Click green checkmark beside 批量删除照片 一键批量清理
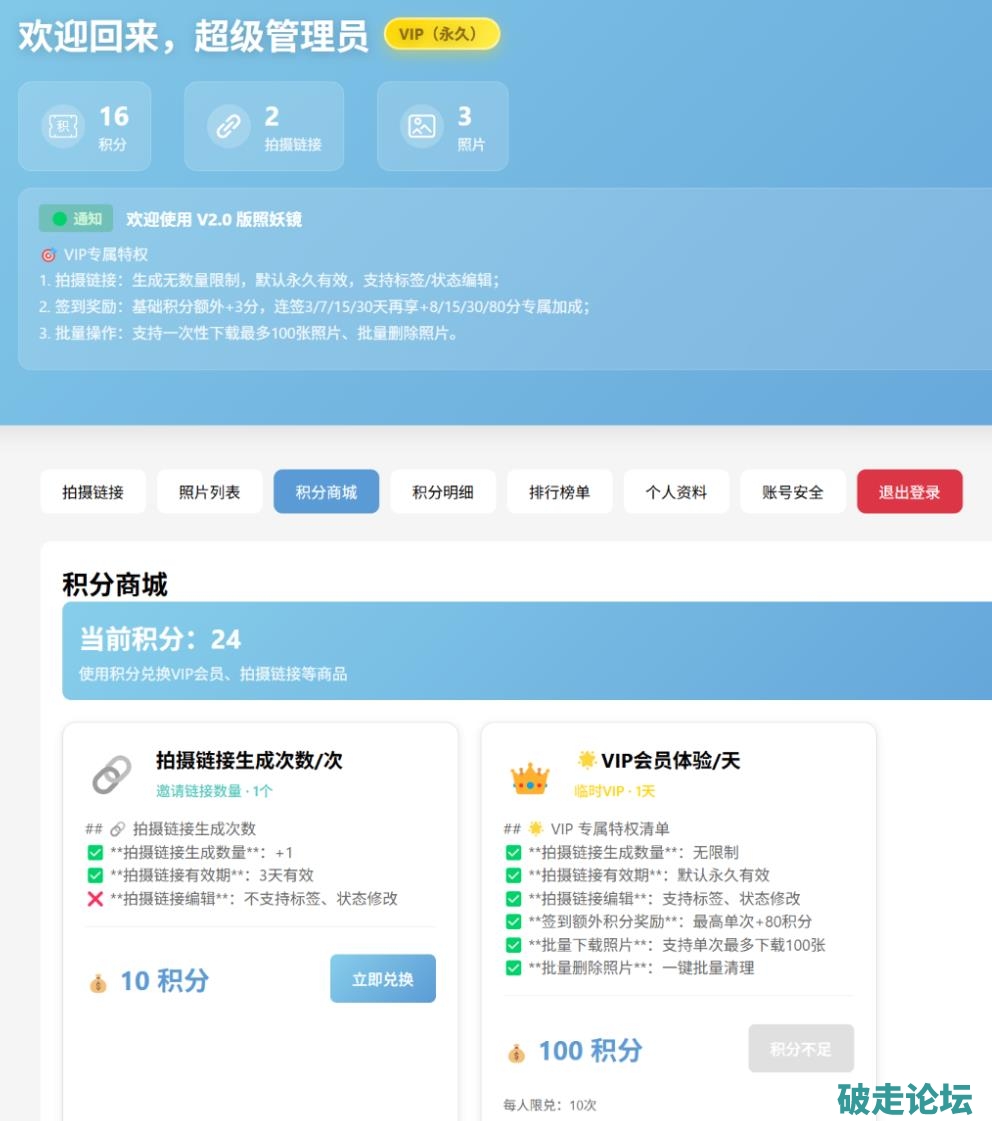Screen dimensions: 992x1121 pos(513,968)
